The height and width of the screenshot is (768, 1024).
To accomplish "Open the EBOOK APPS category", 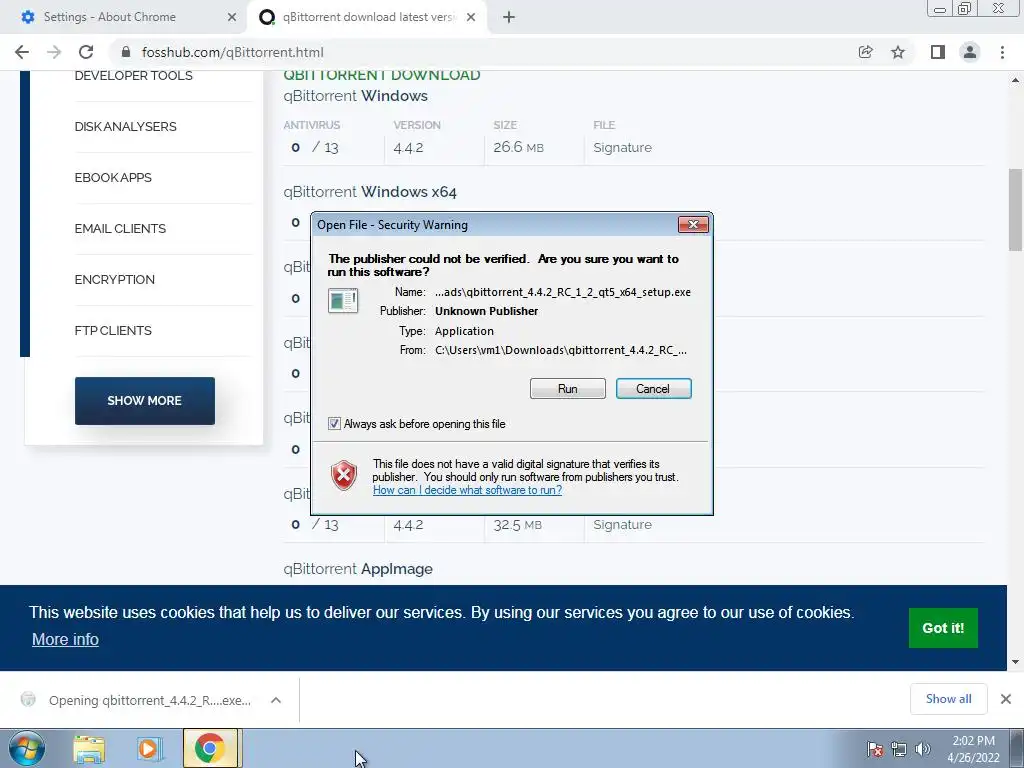I will click(x=113, y=178).
